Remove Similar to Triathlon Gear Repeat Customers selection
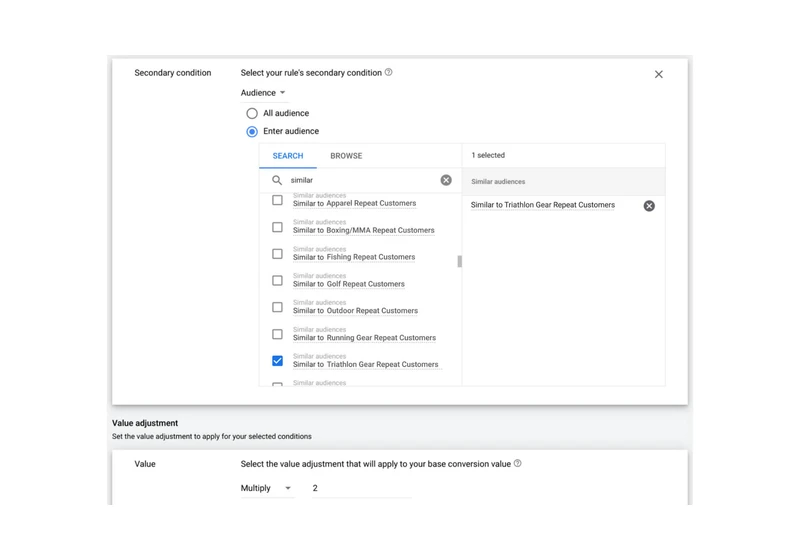The image size is (800, 560). coord(649,206)
